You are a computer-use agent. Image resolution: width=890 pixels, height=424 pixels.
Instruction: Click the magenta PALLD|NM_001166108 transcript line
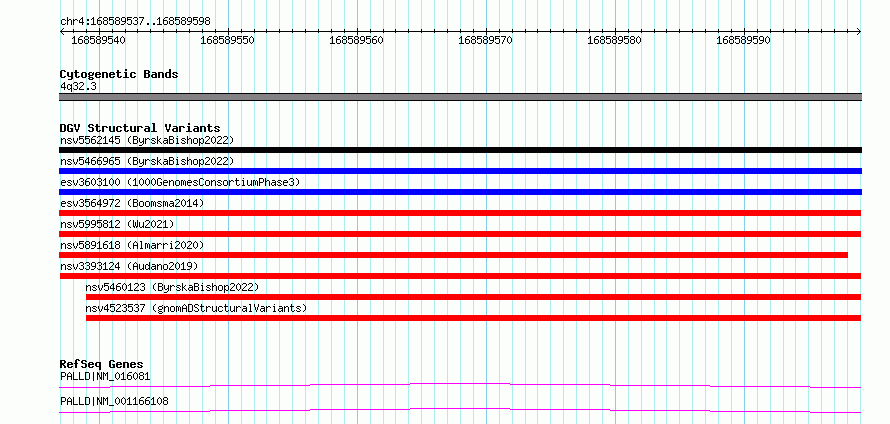tap(460, 411)
